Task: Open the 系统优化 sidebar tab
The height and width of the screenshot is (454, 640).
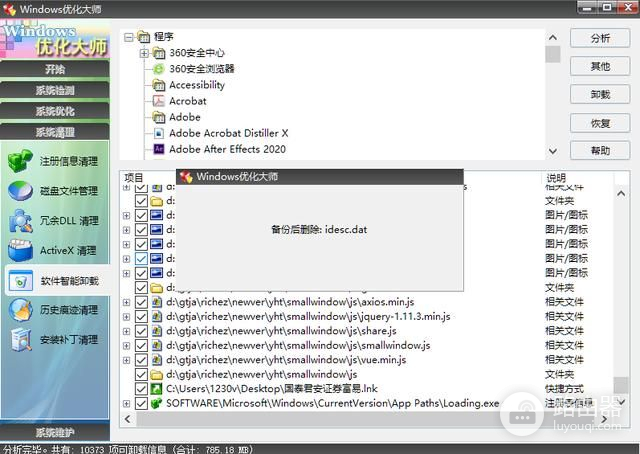Action: click(55, 111)
